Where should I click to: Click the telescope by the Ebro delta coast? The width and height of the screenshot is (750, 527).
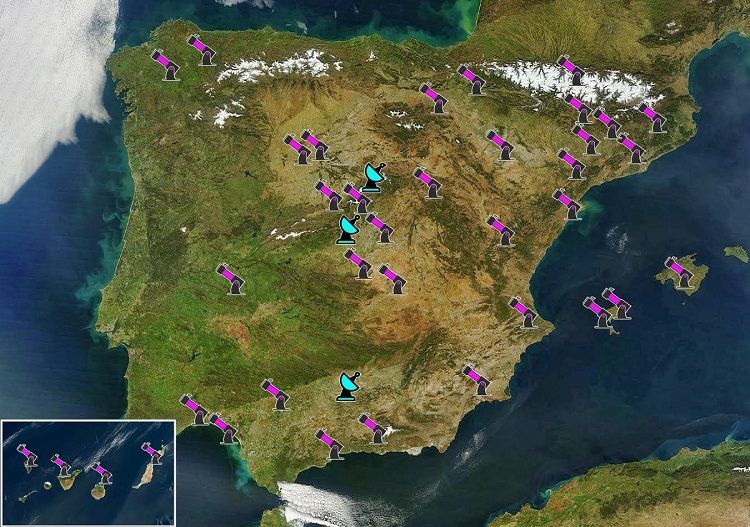tap(567, 205)
